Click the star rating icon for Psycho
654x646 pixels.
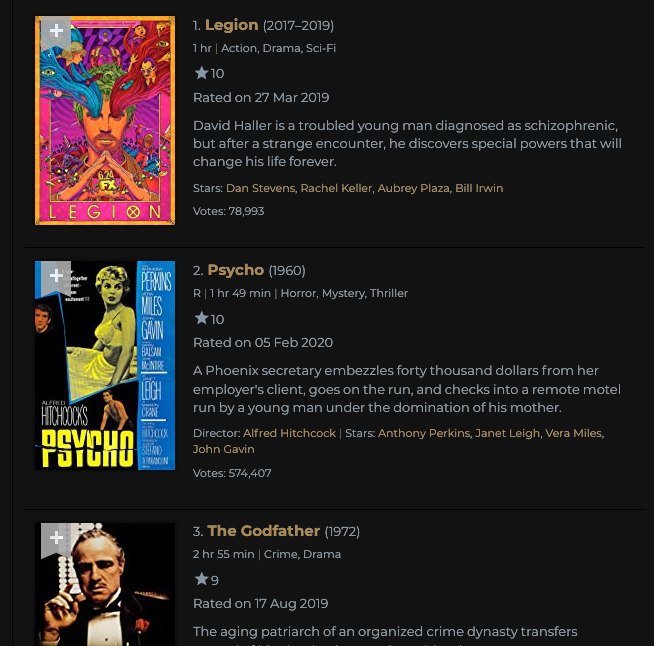pyautogui.click(x=201, y=318)
